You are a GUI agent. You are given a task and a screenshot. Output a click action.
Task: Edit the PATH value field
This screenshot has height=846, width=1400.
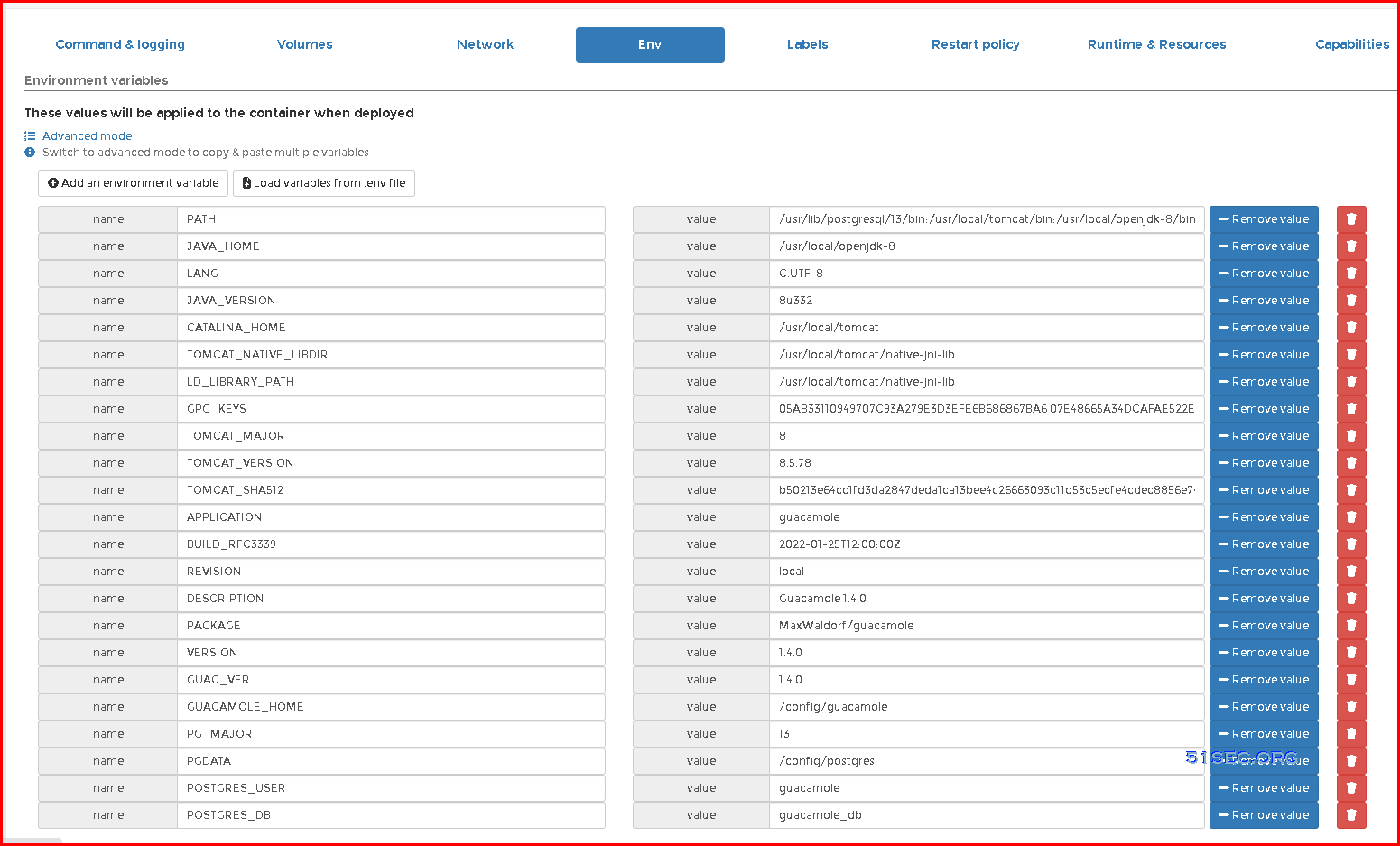pos(987,219)
